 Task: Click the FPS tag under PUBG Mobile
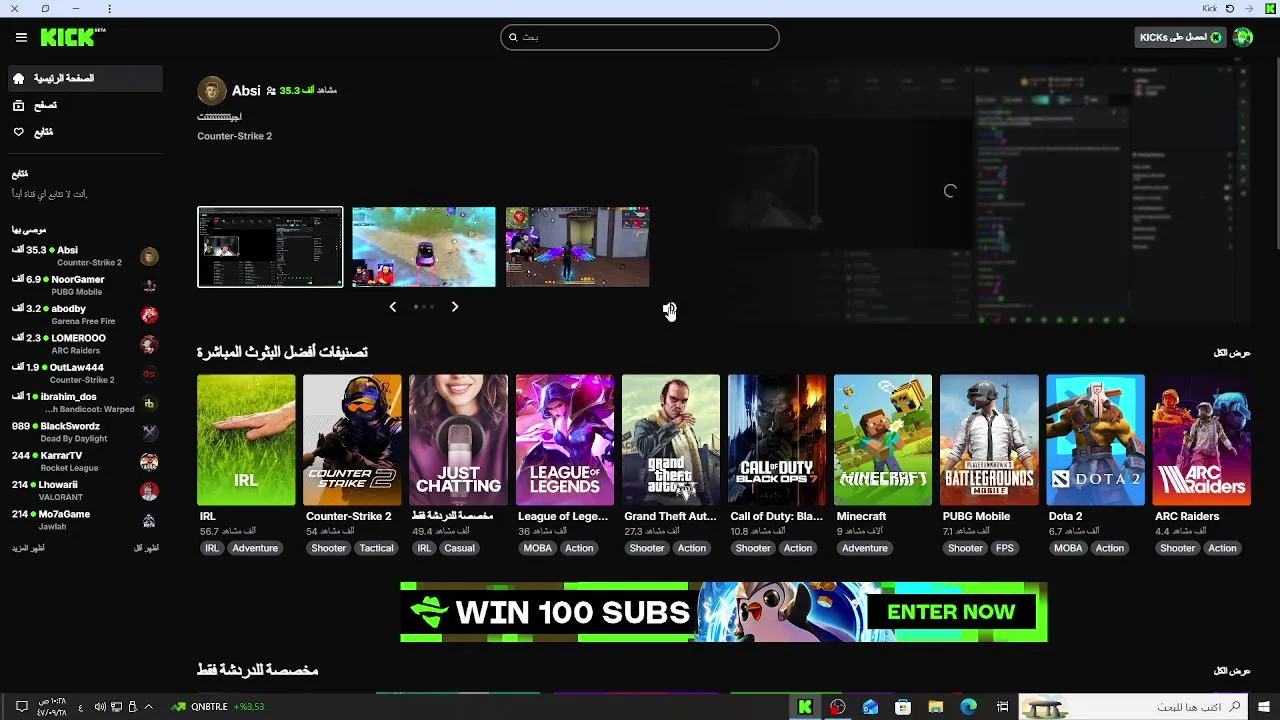pyautogui.click(x=1005, y=548)
